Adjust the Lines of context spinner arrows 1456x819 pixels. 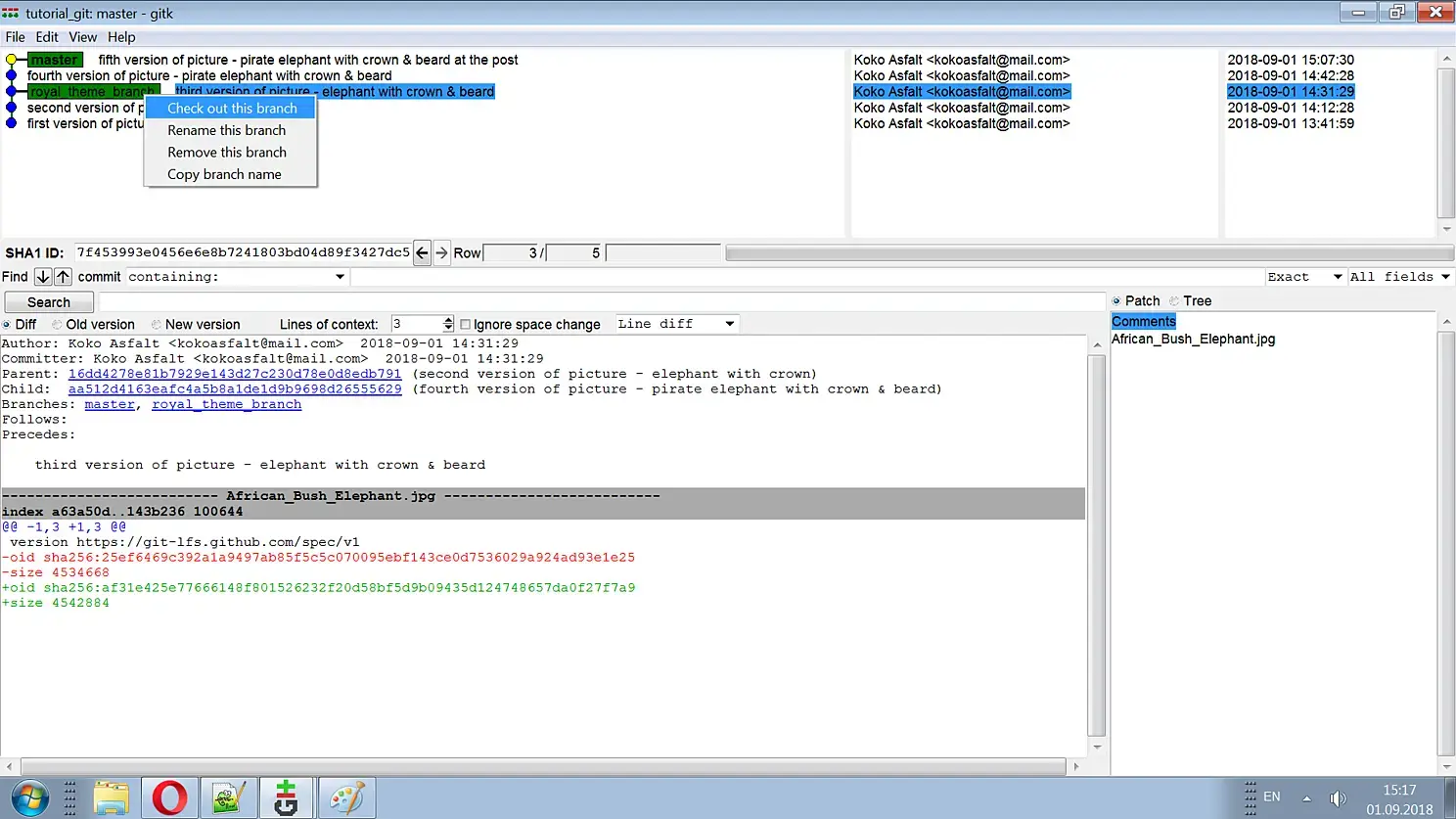448,324
